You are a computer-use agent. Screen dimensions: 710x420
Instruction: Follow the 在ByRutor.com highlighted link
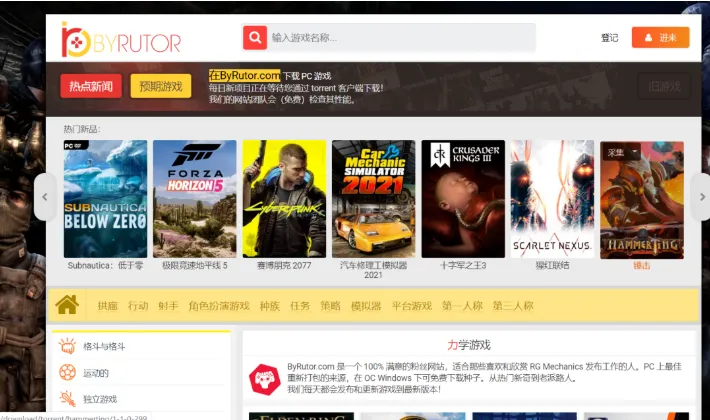(x=245, y=75)
